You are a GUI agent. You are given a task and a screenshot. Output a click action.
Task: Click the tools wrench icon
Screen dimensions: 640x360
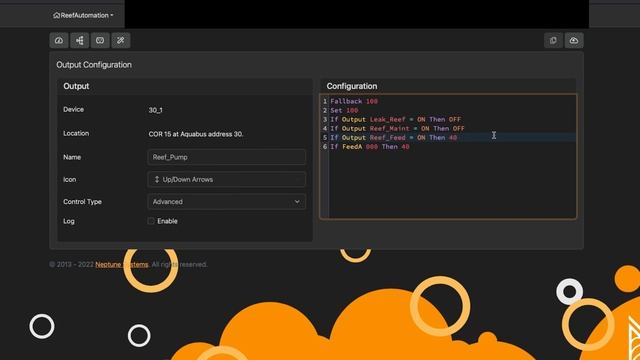click(x=121, y=40)
